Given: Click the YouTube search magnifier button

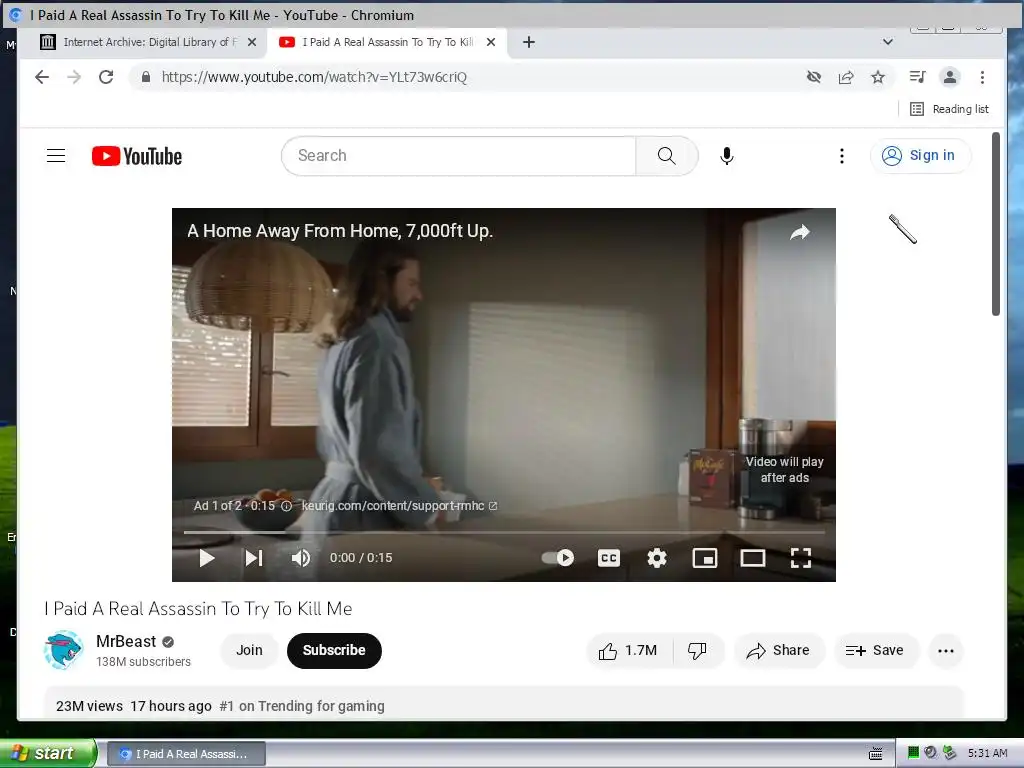Looking at the screenshot, I should (x=667, y=155).
